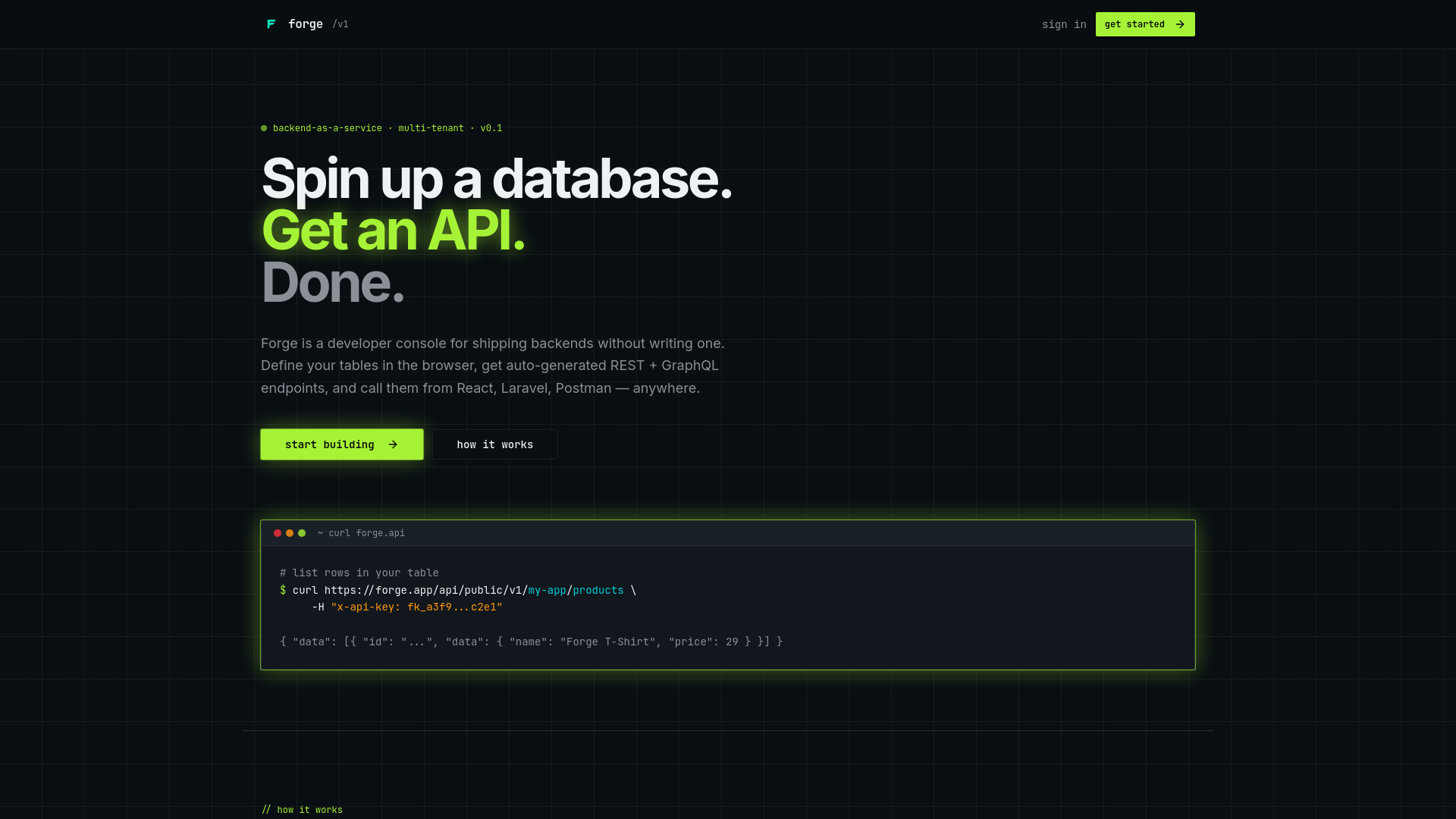Screen dimensions: 1456x819
Task: Click the get started button
Action: pyautogui.click(x=1145, y=24)
